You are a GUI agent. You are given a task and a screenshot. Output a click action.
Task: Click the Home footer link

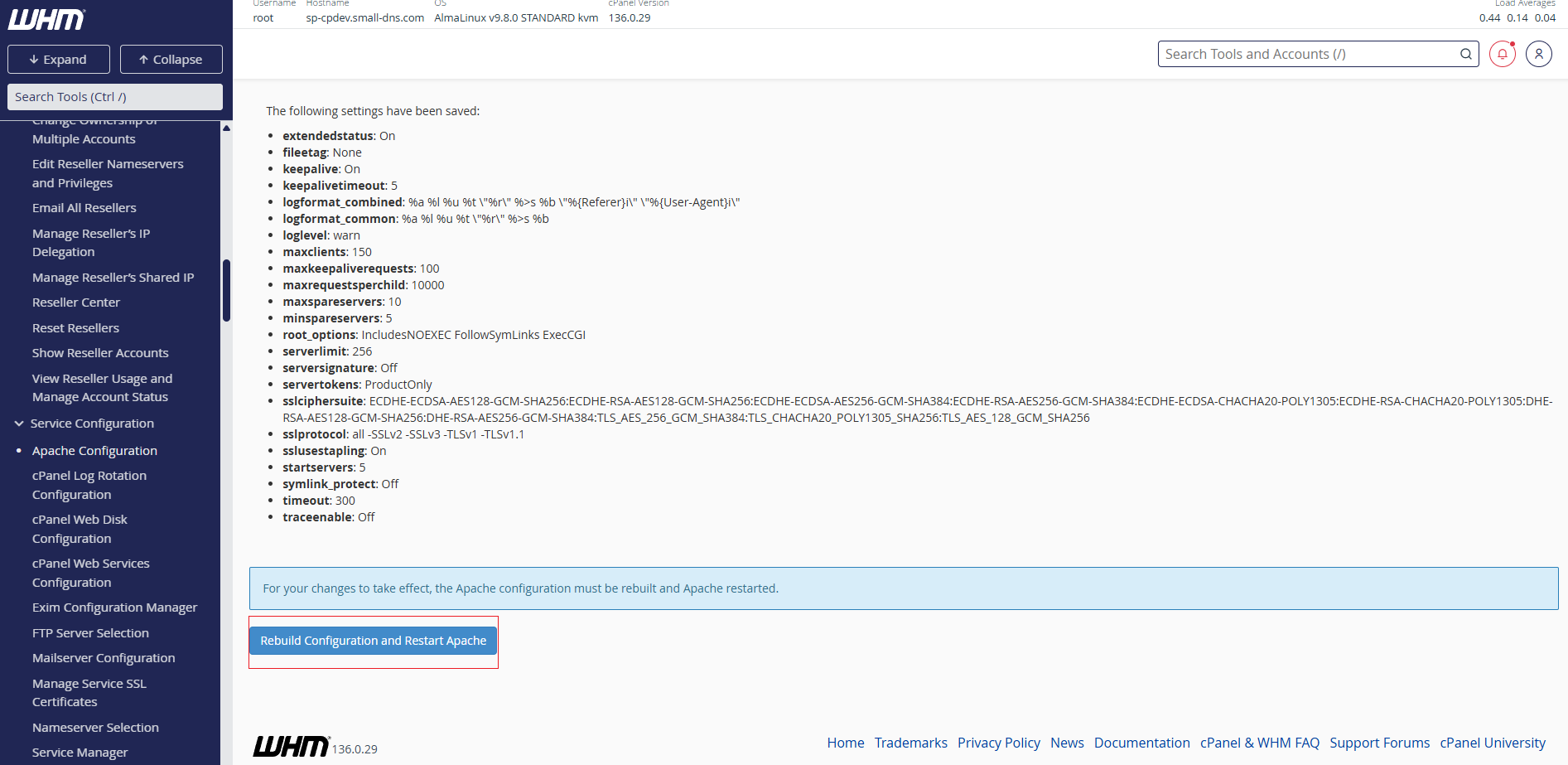(845, 743)
